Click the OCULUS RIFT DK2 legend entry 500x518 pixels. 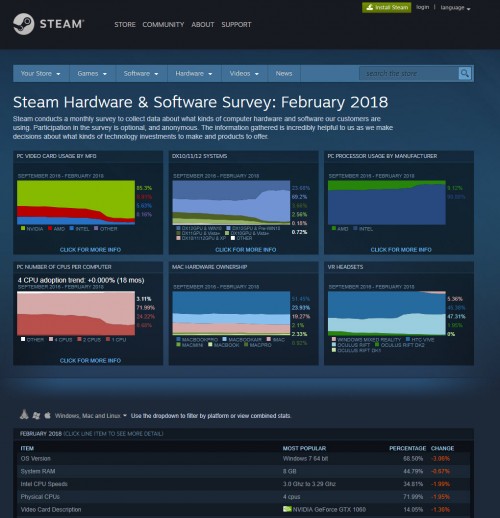400,345
